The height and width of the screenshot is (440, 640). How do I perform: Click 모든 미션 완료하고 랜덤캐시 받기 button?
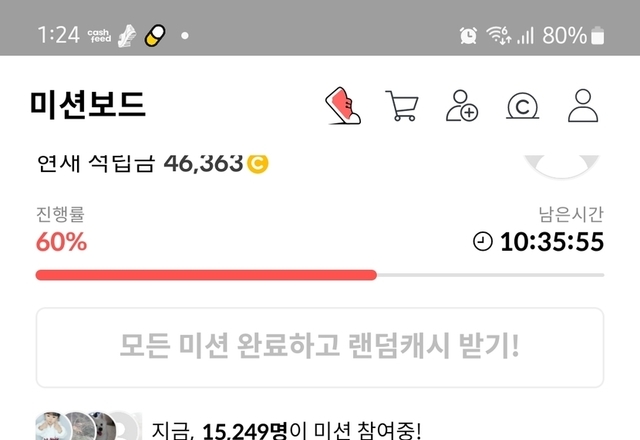click(x=320, y=347)
